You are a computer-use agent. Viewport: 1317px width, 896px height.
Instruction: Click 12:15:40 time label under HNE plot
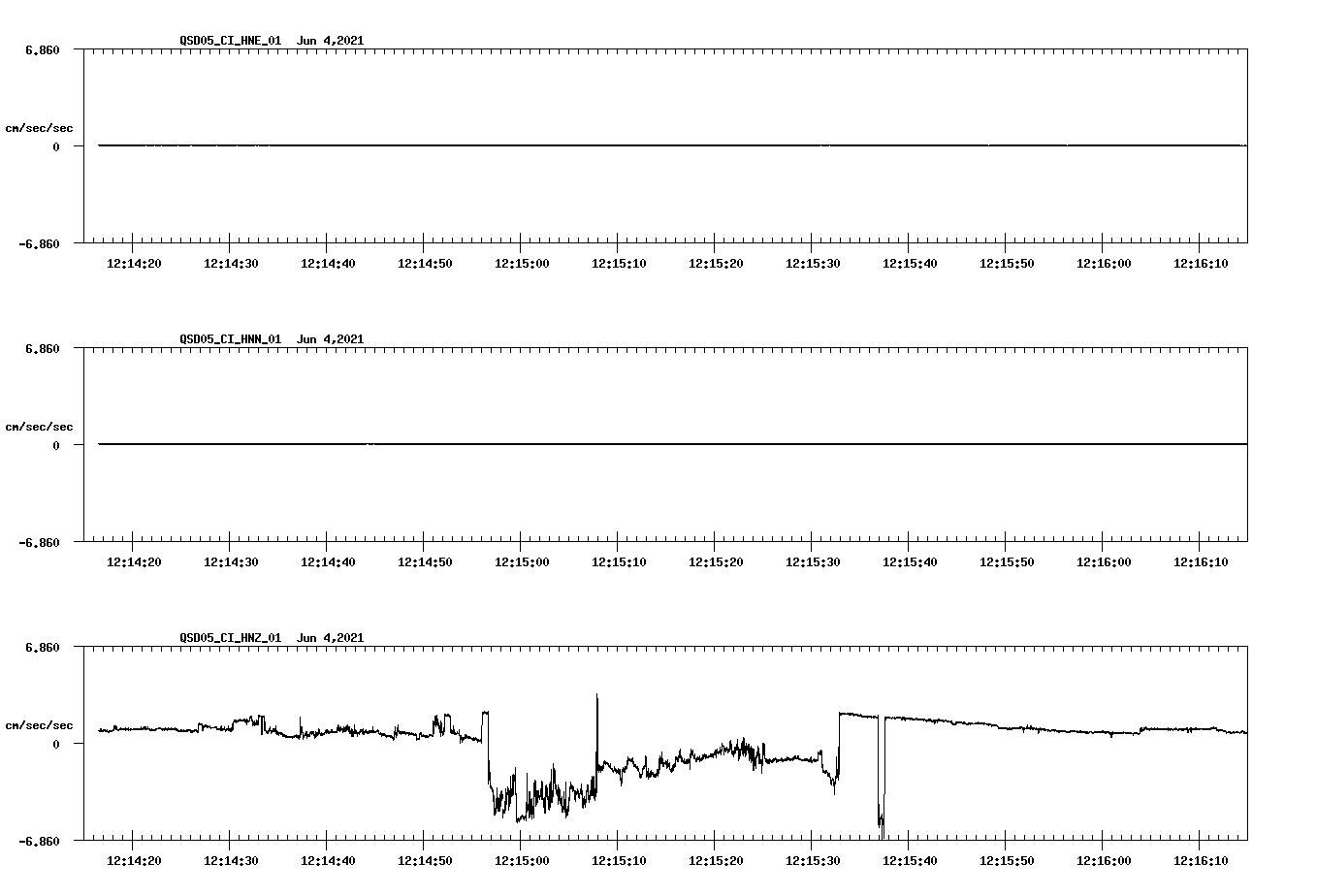[910, 264]
